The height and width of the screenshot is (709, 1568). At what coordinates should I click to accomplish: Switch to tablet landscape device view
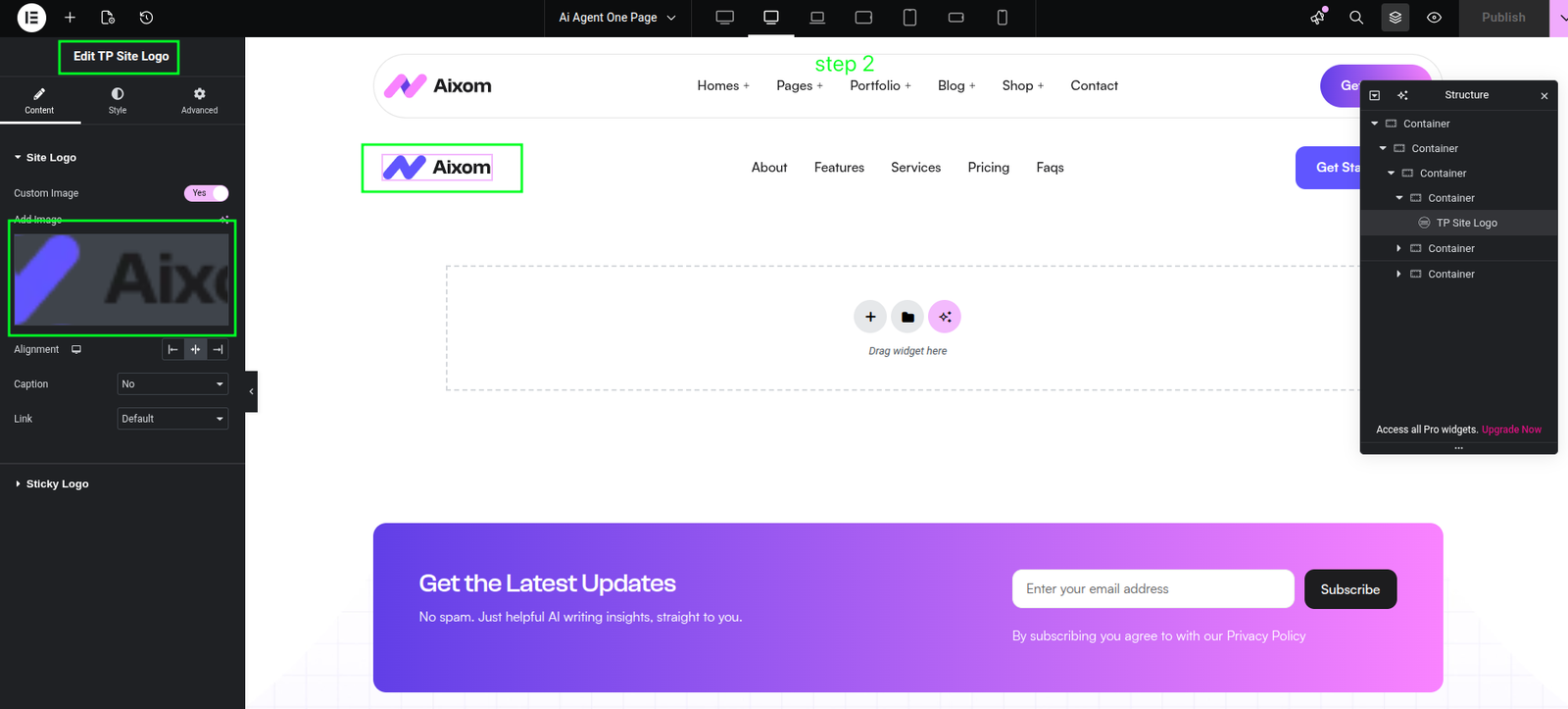coord(863,18)
